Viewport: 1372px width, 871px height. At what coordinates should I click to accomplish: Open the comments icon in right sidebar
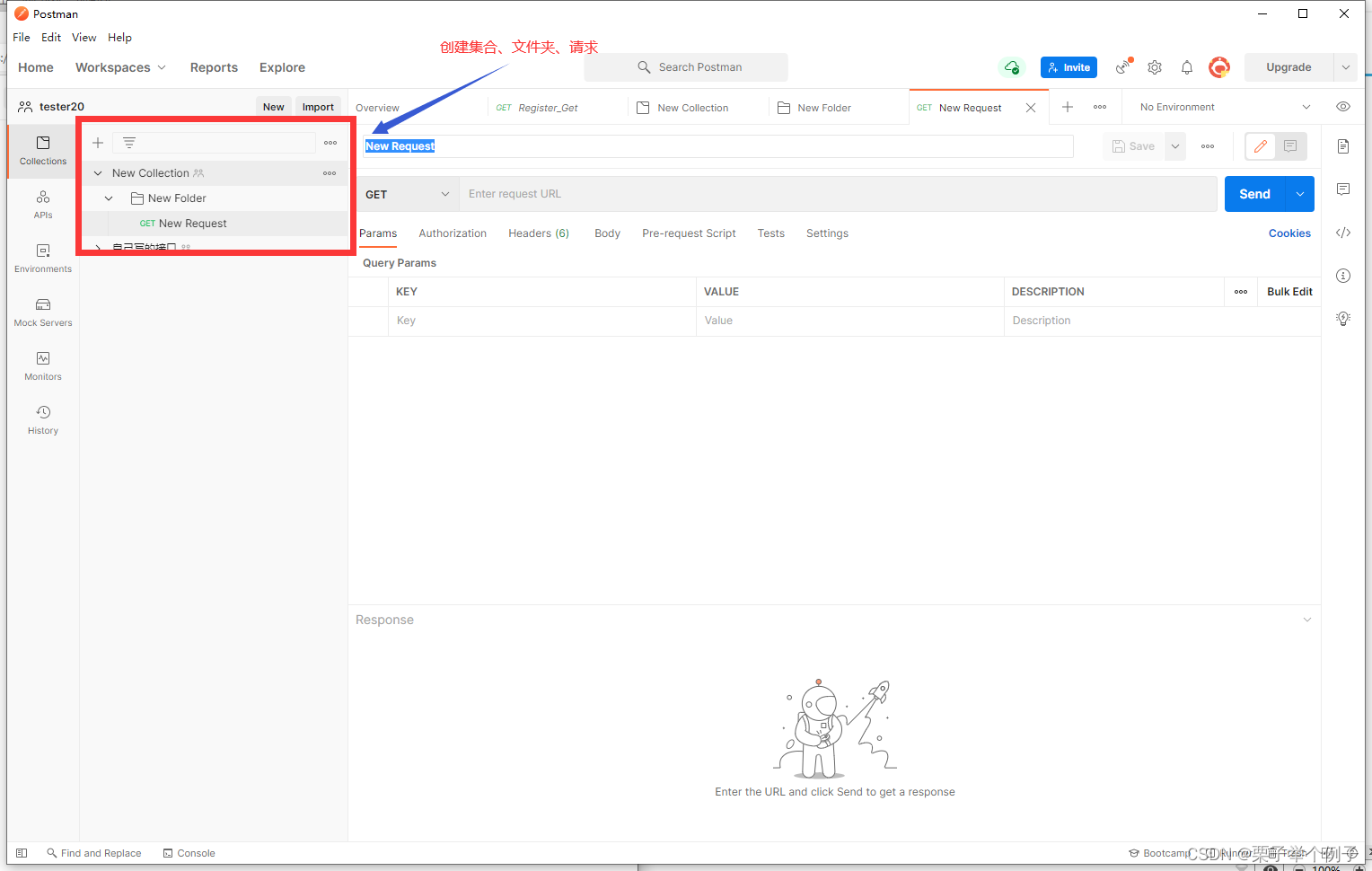1343,189
